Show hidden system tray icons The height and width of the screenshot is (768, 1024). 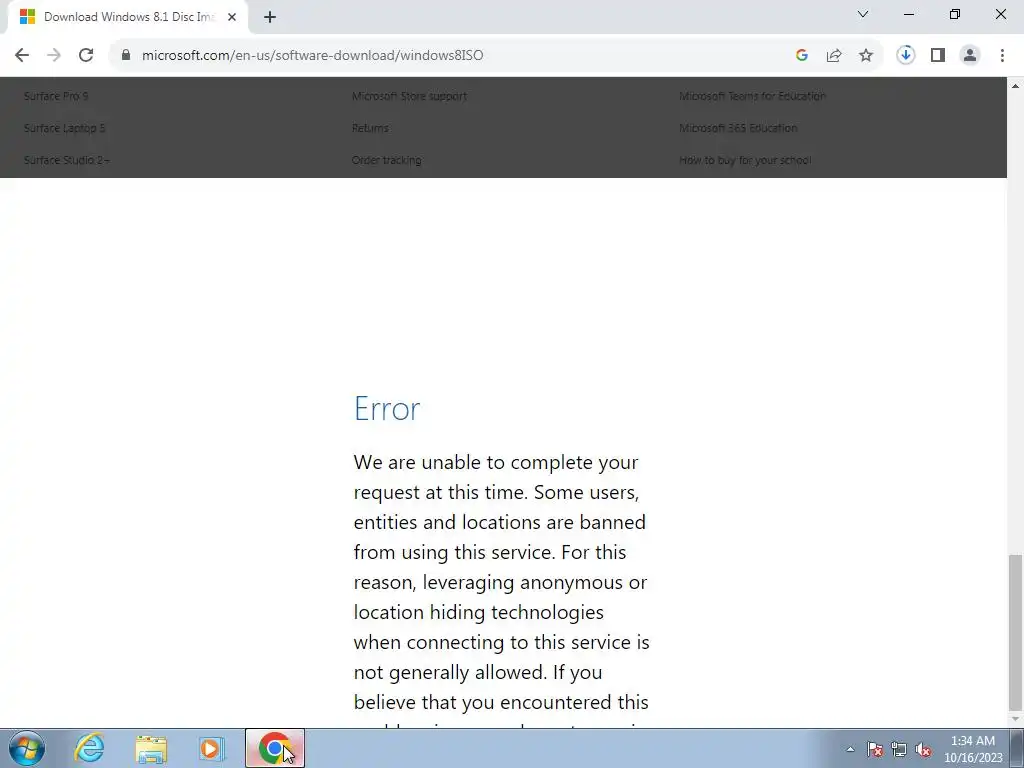(850, 749)
